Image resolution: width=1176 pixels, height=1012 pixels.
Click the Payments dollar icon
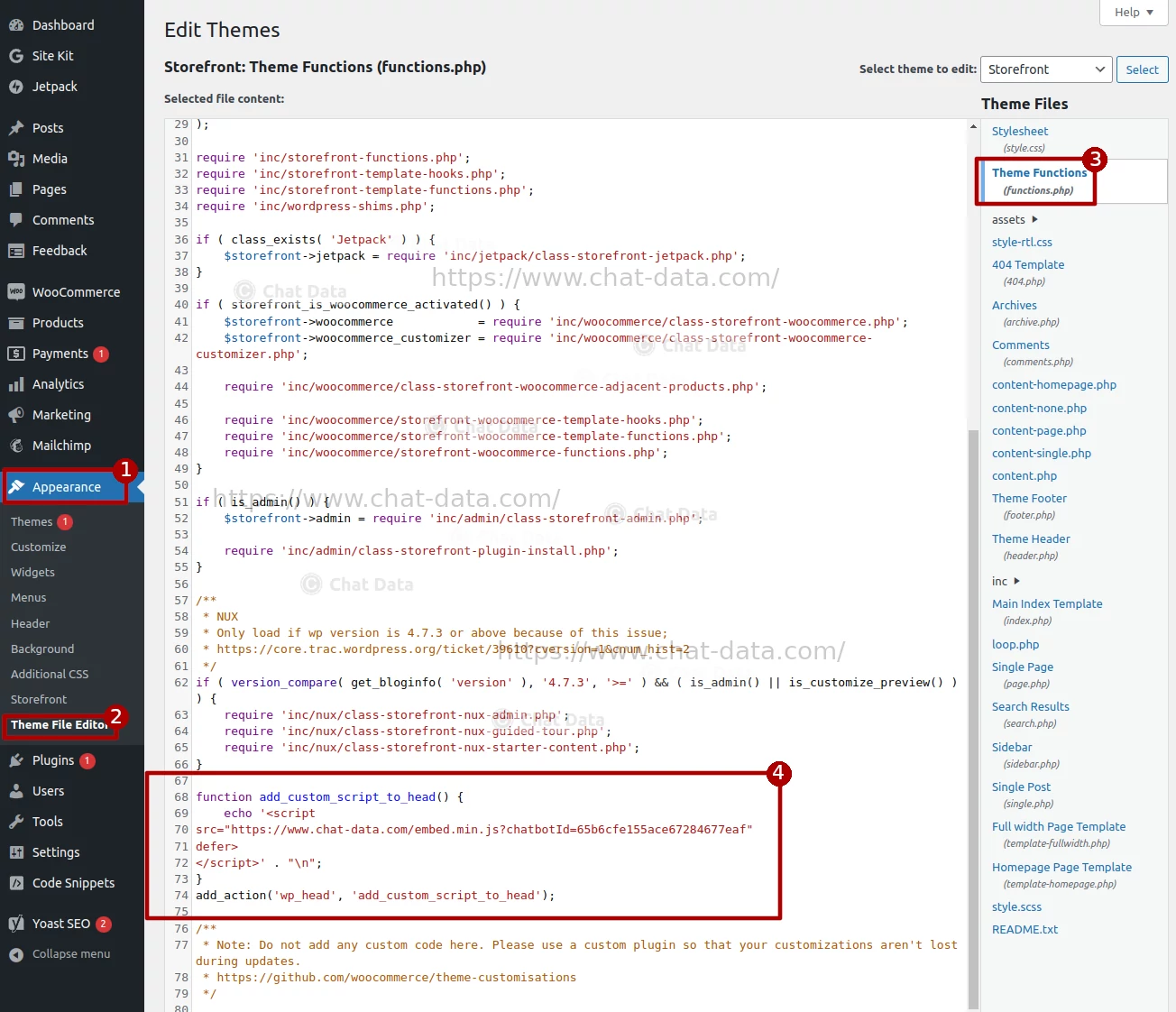click(16, 354)
